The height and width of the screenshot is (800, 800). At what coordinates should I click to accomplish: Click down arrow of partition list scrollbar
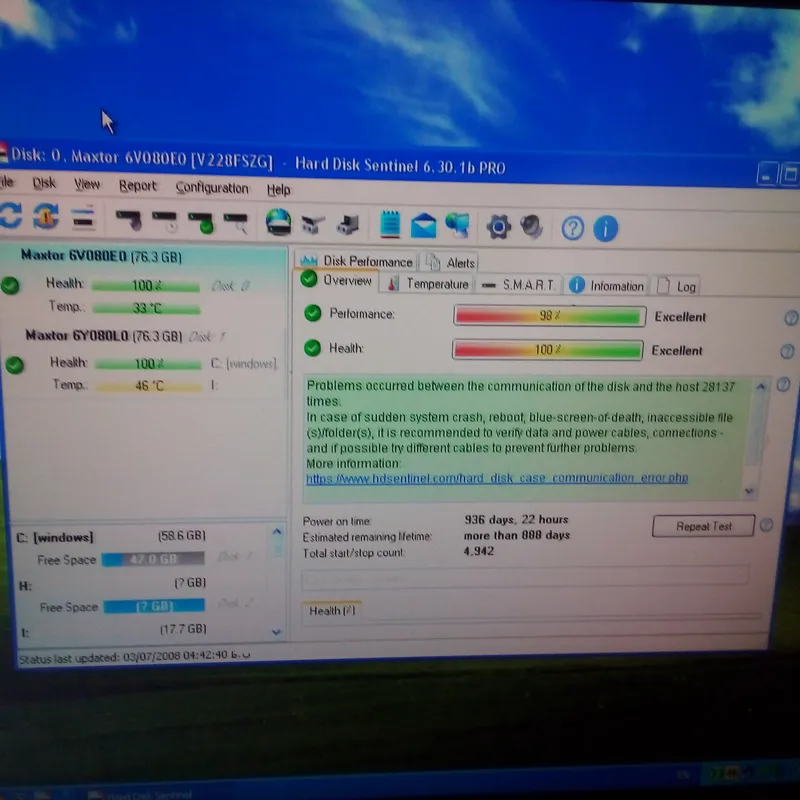click(277, 633)
